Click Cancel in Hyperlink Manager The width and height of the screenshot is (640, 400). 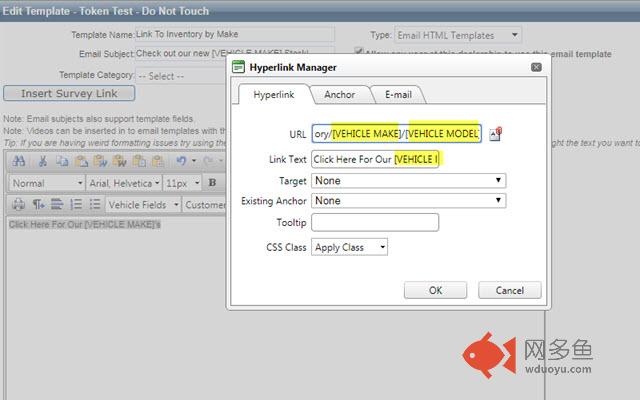coord(510,290)
